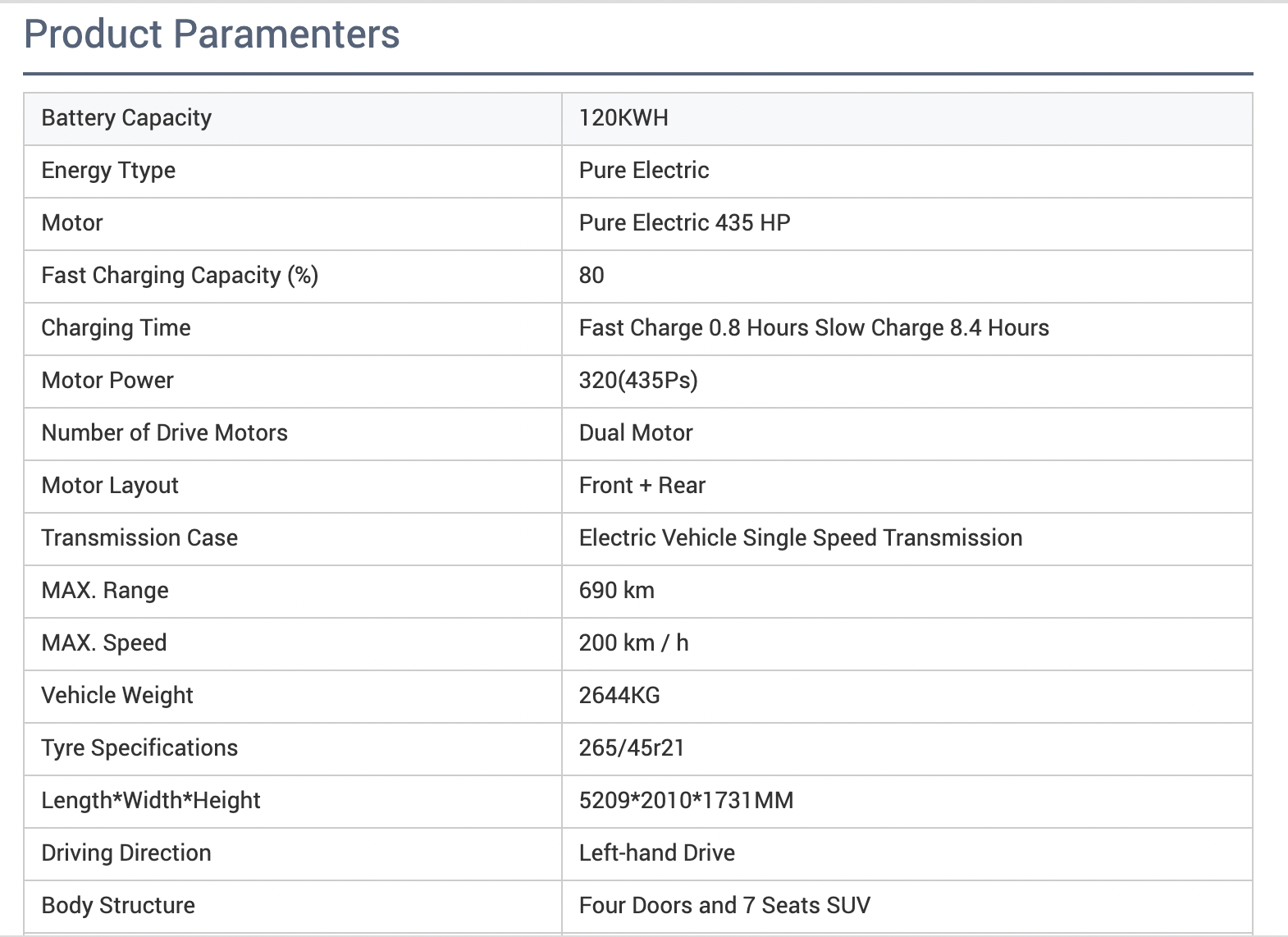
Task: Click the 2644KG vehicle weight value
Action: pos(619,696)
